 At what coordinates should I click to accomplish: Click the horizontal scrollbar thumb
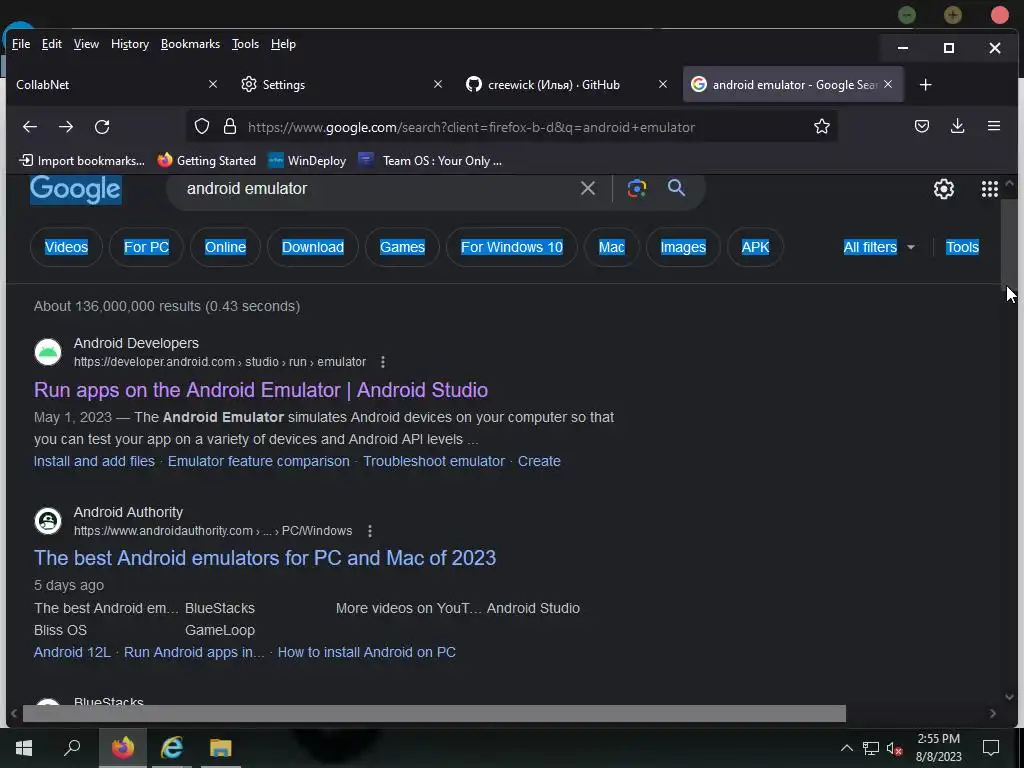click(434, 713)
